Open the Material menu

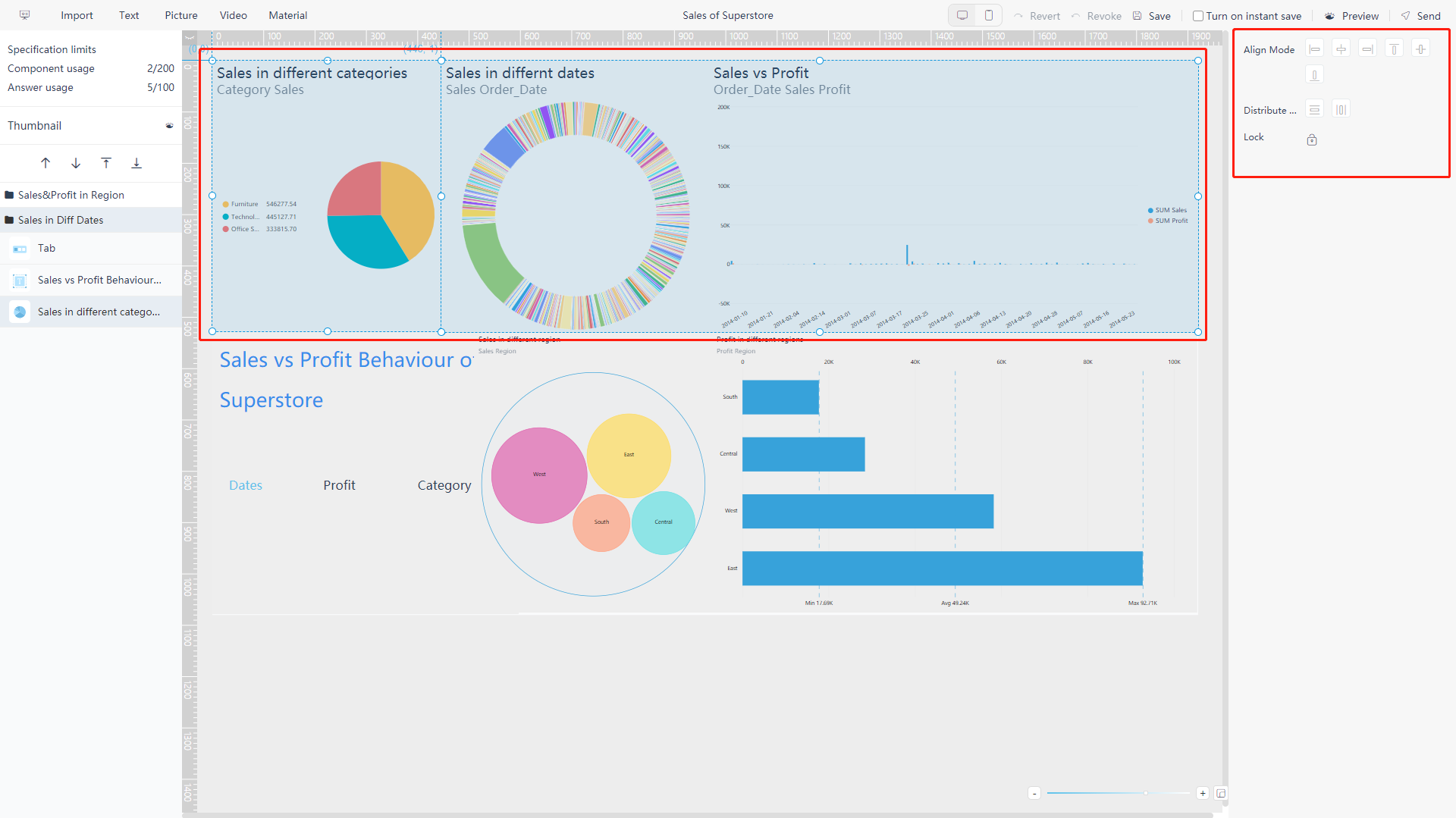(x=288, y=15)
